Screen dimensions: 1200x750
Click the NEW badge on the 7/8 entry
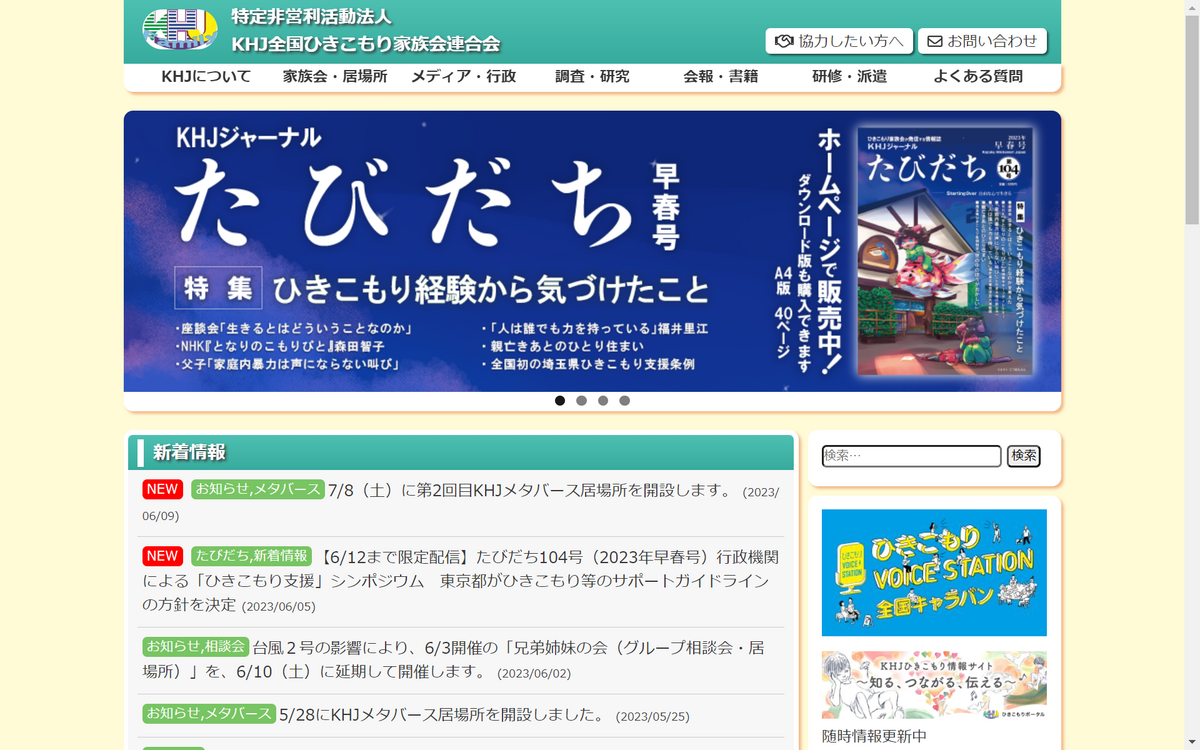click(x=162, y=489)
